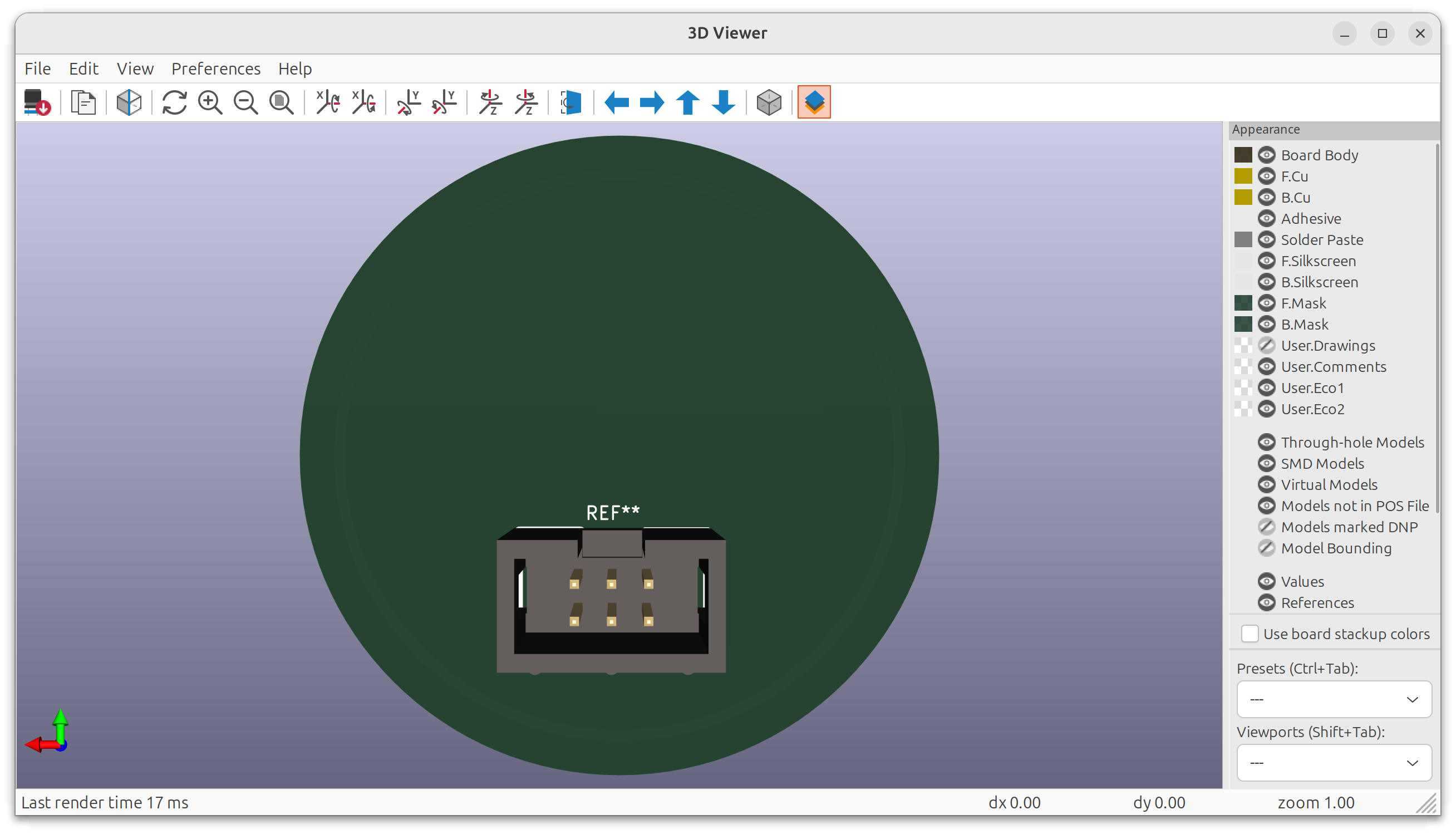The image size is (1456, 834).
Task: Click the Board Body color swatch
Action: (1243, 155)
